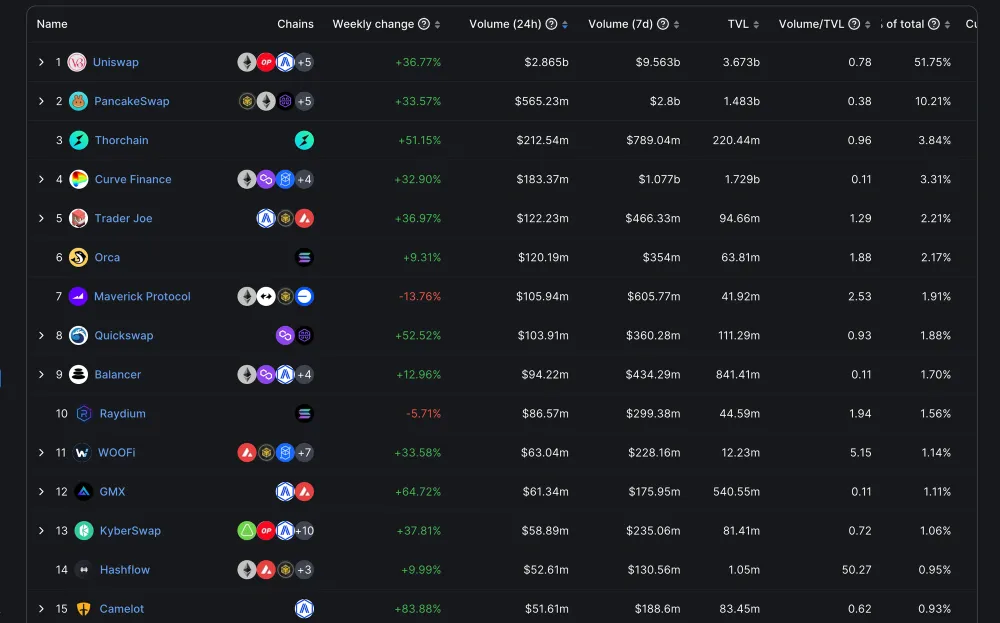Expand the KyberSwap row

pos(41,531)
